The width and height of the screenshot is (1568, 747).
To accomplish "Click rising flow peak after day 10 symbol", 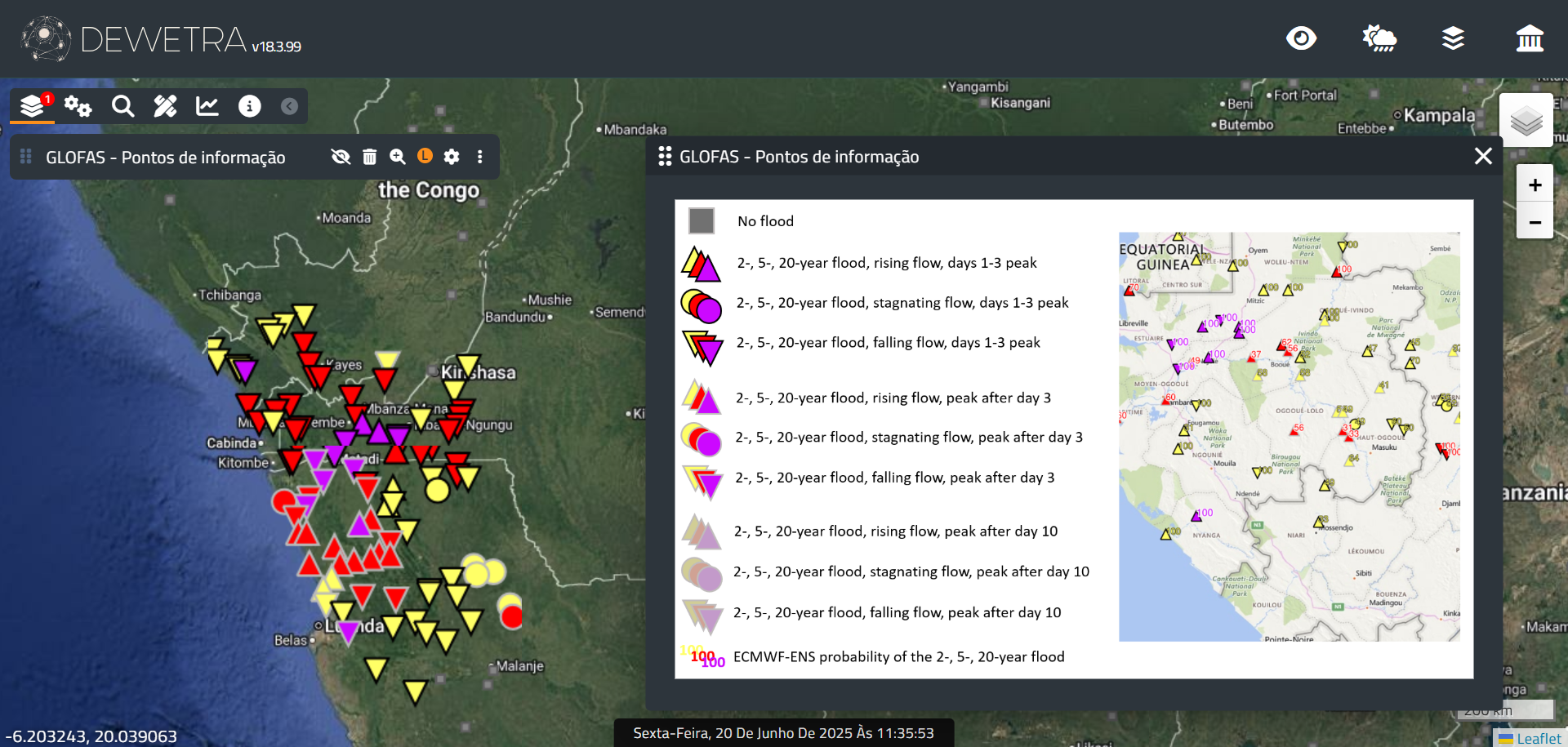I will (702, 531).
